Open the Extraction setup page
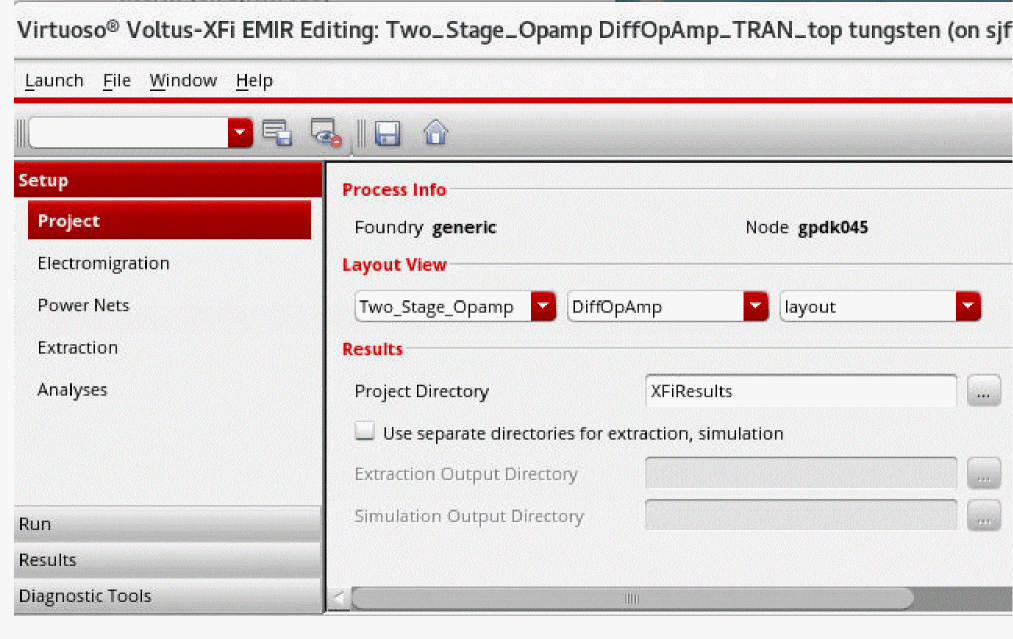The height and width of the screenshot is (639, 1013). (78, 348)
